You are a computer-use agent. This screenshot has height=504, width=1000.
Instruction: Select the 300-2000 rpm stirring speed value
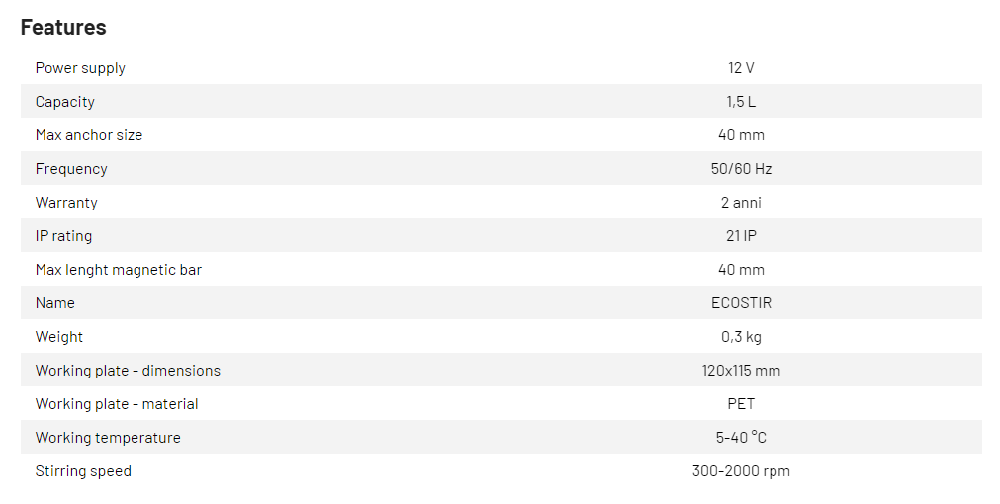point(741,471)
